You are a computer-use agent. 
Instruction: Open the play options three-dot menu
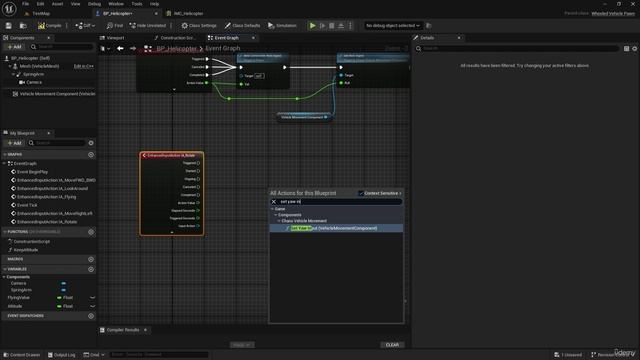point(350,26)
